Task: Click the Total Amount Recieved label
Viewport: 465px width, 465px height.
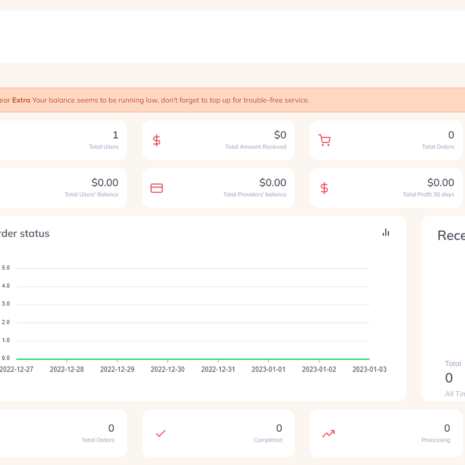Action: pos(256,147)
